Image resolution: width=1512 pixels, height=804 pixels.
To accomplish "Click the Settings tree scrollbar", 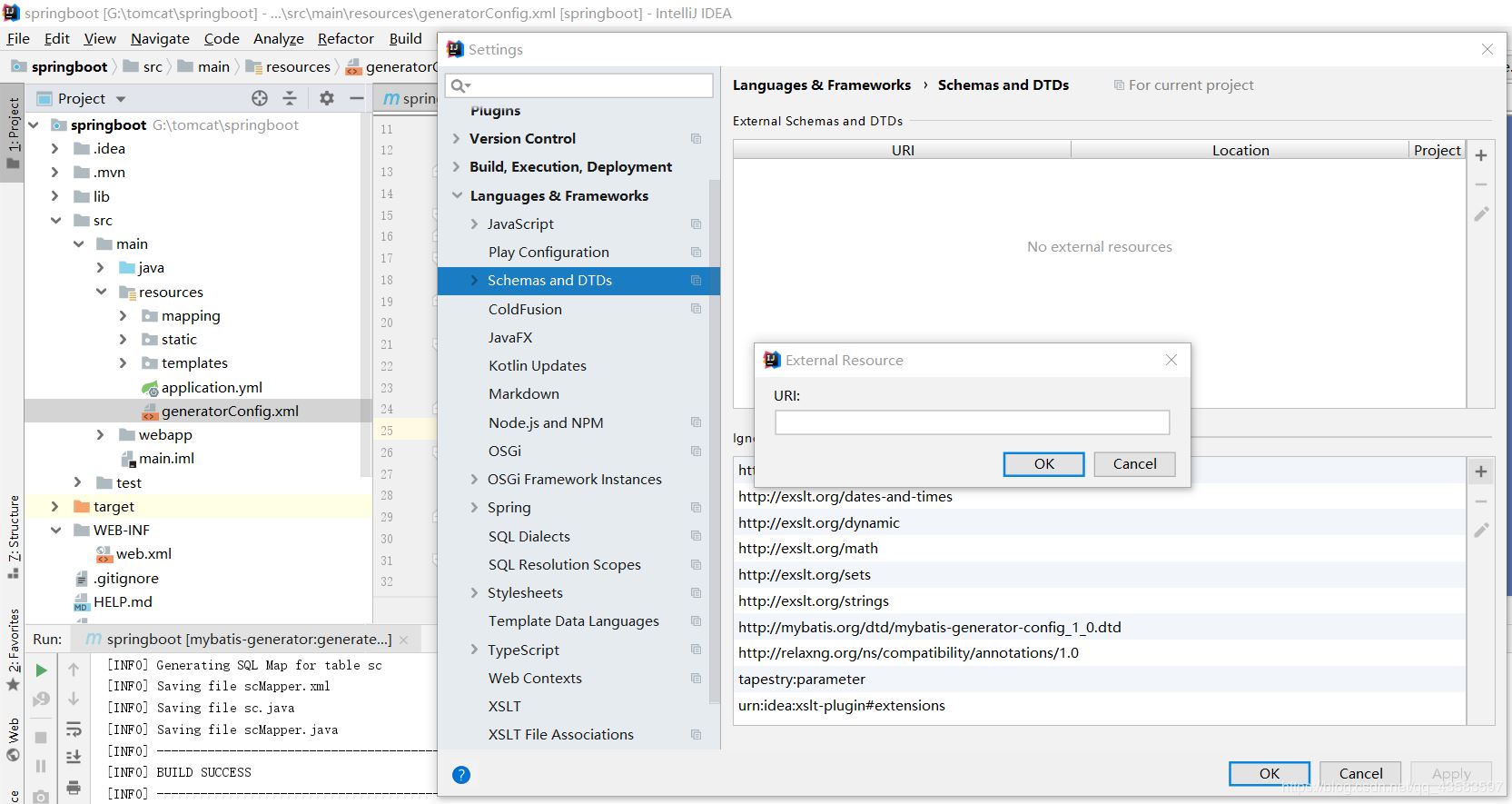I will (714, 441).
